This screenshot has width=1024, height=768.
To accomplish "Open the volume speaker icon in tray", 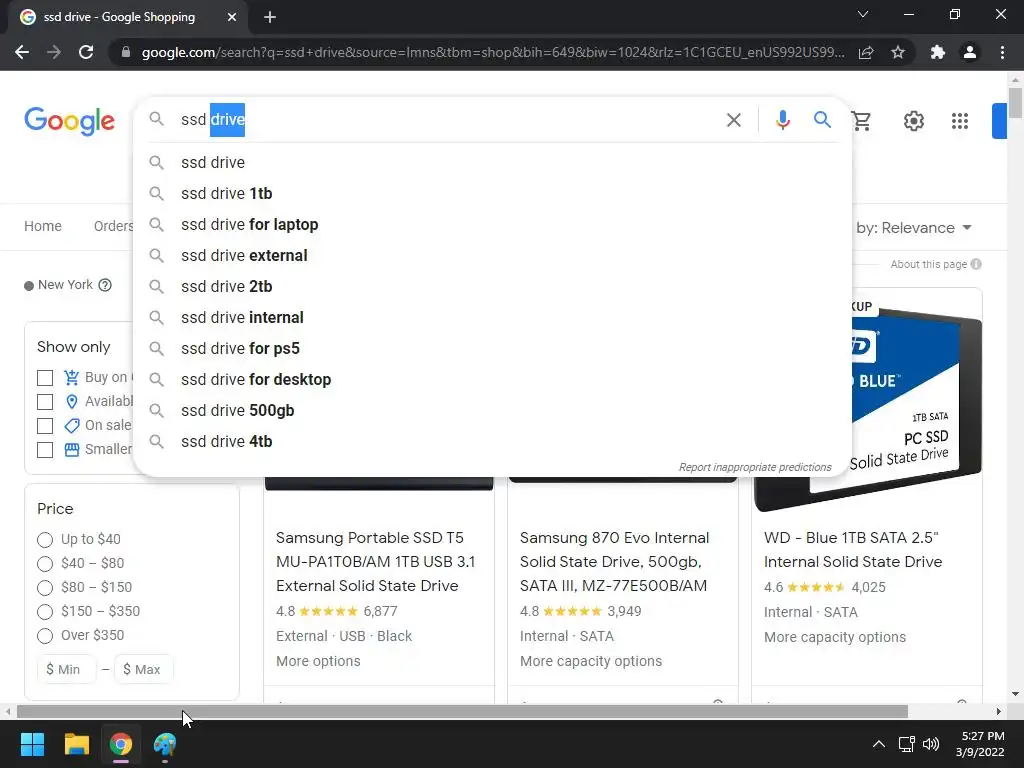I will pyautogui.click(x=931, y=744).
